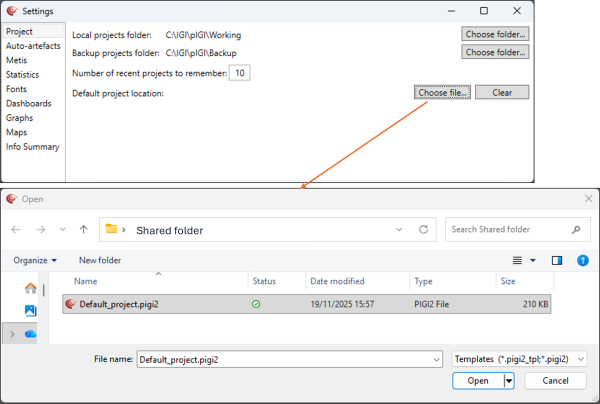This screenshot has height=404, width=600.
Task: Select Metis in the Settings category list
Action: pos(16,60)
